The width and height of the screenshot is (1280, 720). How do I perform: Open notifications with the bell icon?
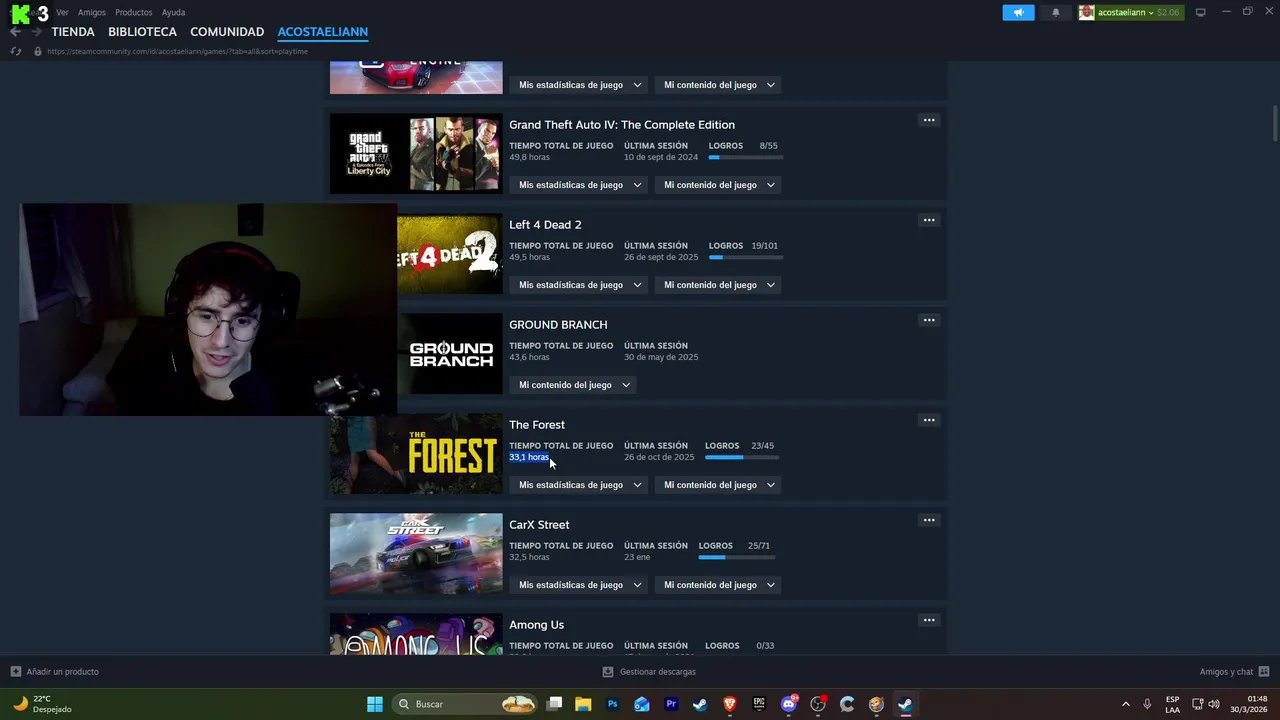[x=1055, y=12]
